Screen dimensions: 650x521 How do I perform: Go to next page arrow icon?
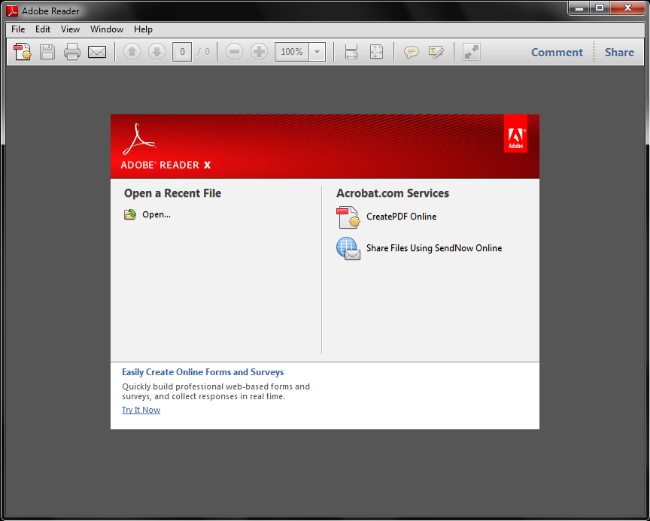(157, 52)
